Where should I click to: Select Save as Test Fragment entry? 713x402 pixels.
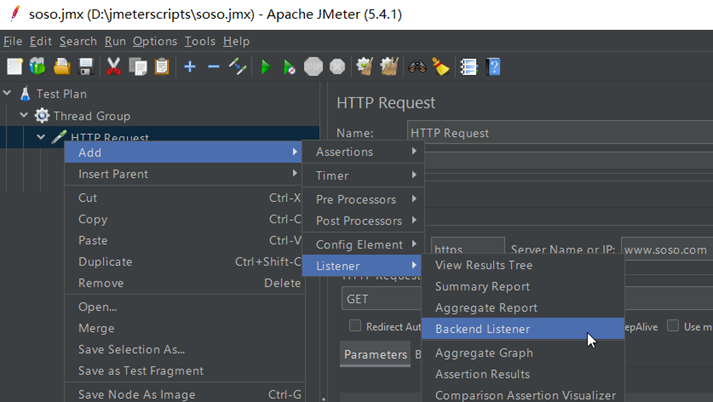184,371
